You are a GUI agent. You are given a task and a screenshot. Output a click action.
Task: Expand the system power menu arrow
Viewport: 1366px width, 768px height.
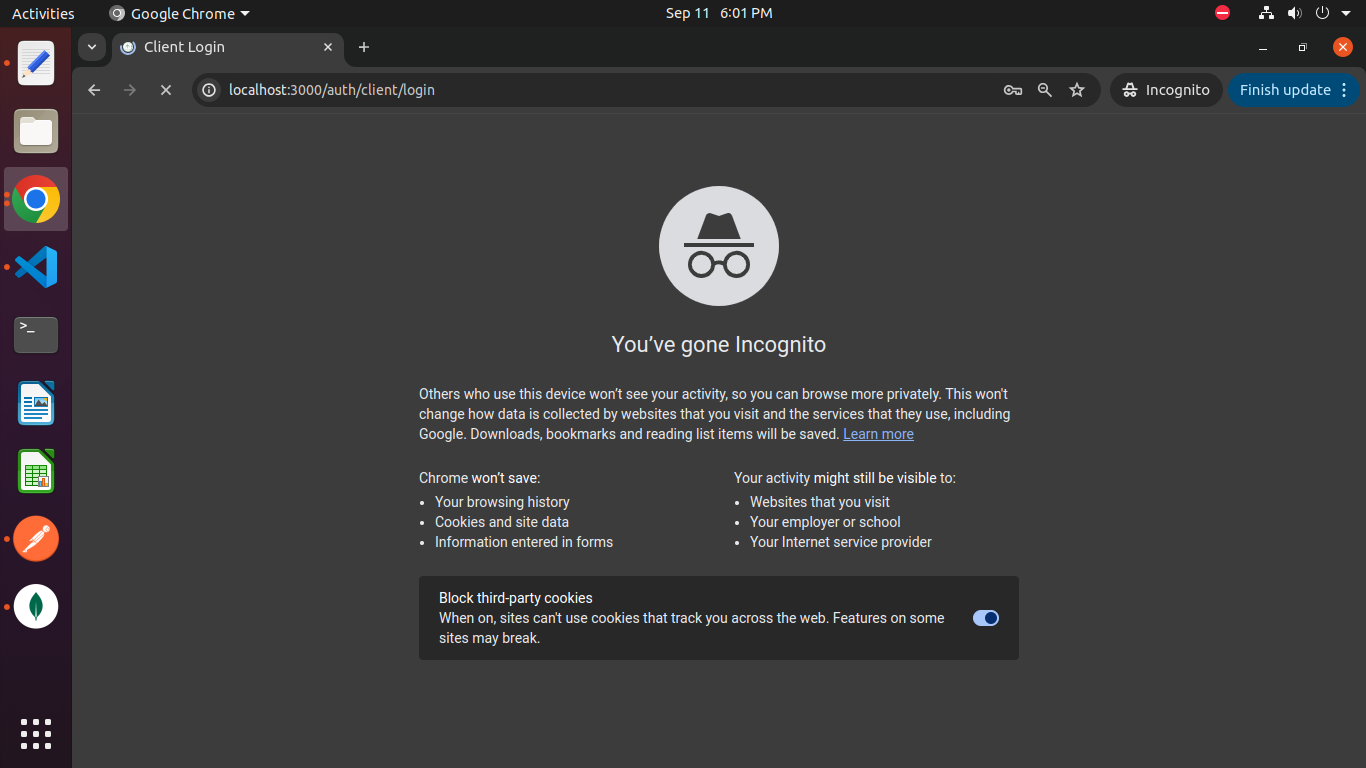coord(1346,14)
